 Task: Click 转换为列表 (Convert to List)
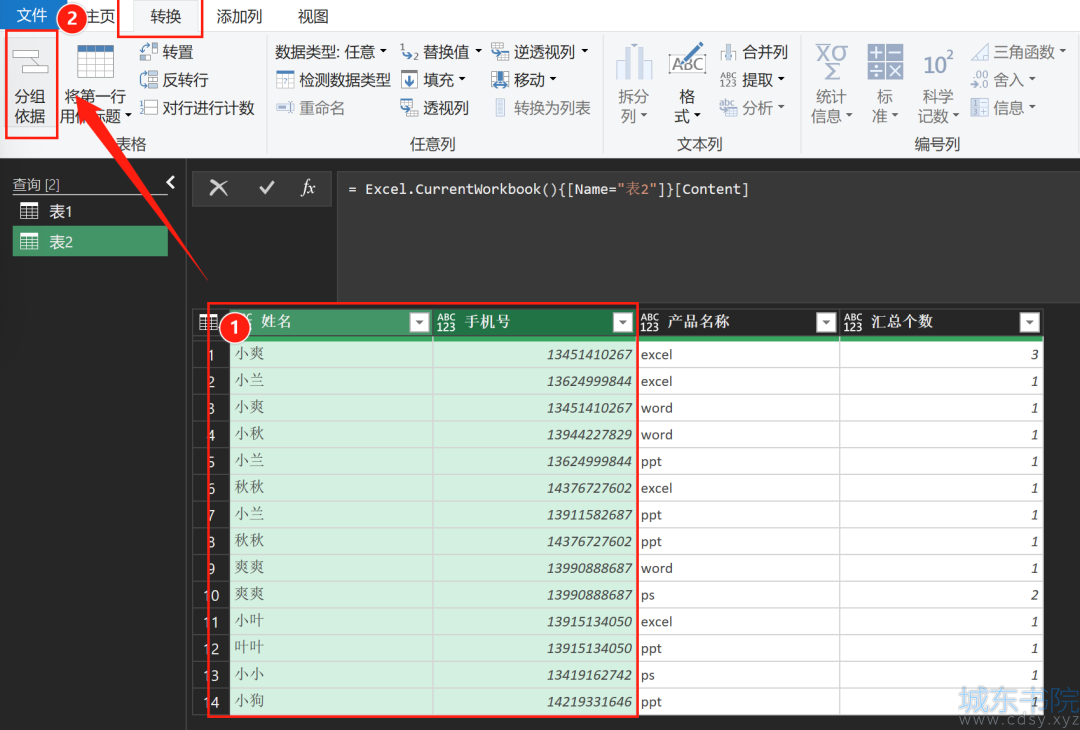point(541,107)
